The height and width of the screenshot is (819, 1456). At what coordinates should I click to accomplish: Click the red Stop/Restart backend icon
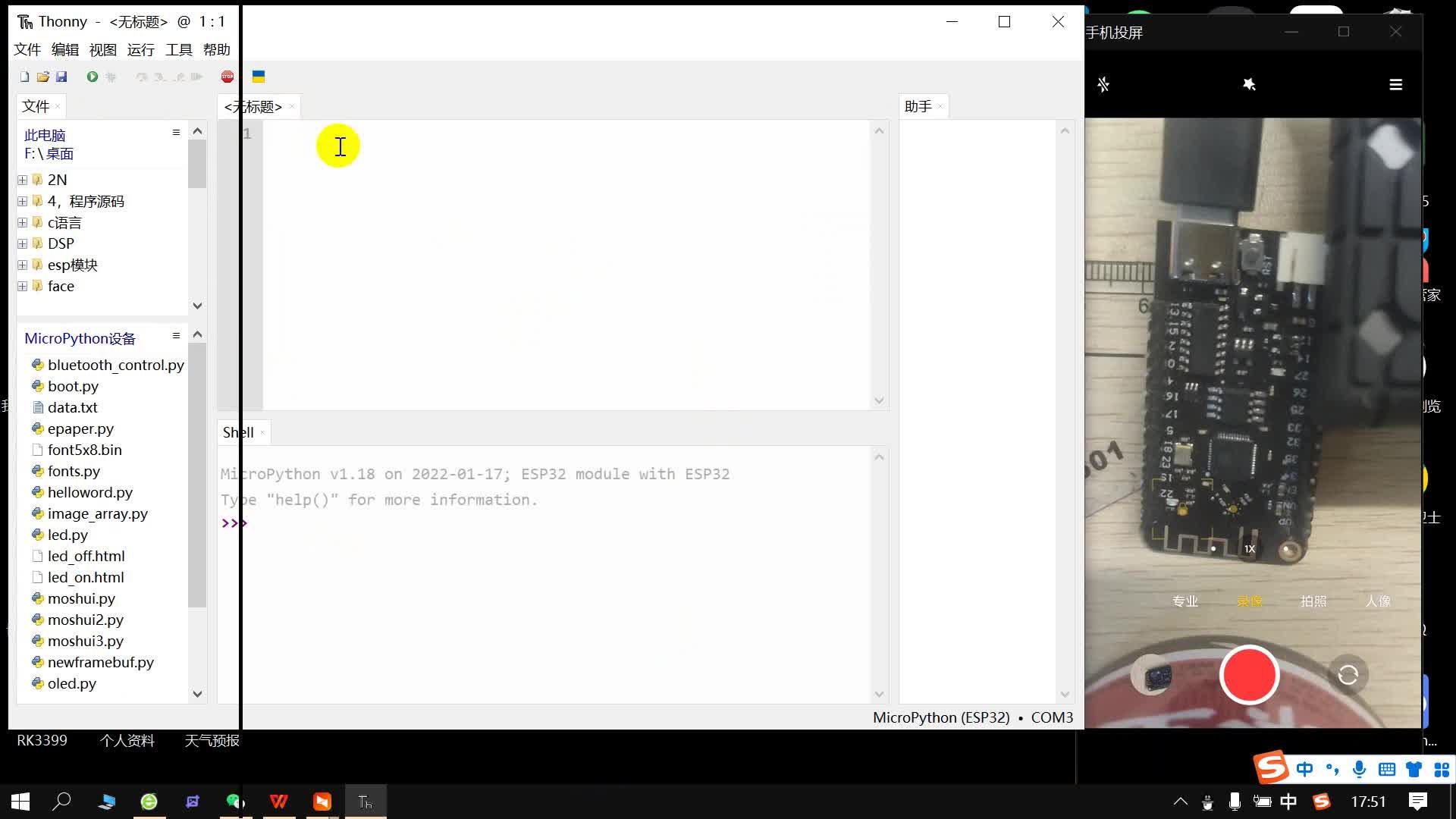[227, 77]
